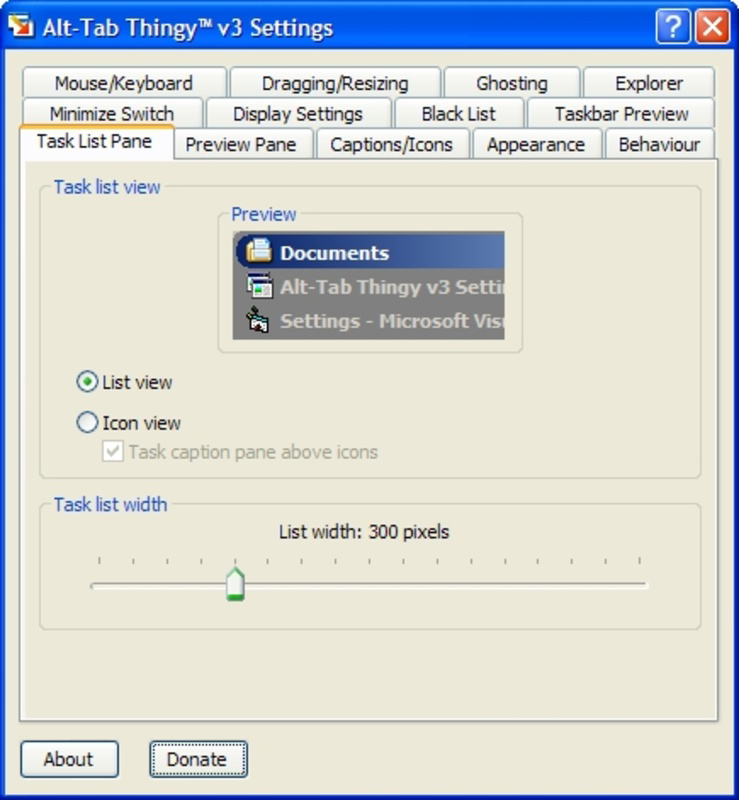
Task: Click the Documents folder icon in preview
Action: [x=259, y=252]
